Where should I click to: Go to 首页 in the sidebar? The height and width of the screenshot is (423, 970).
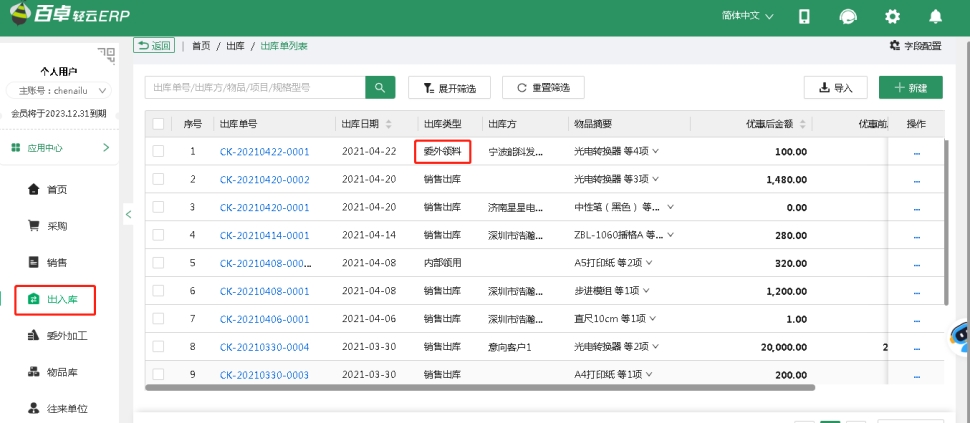pos(57,189)
